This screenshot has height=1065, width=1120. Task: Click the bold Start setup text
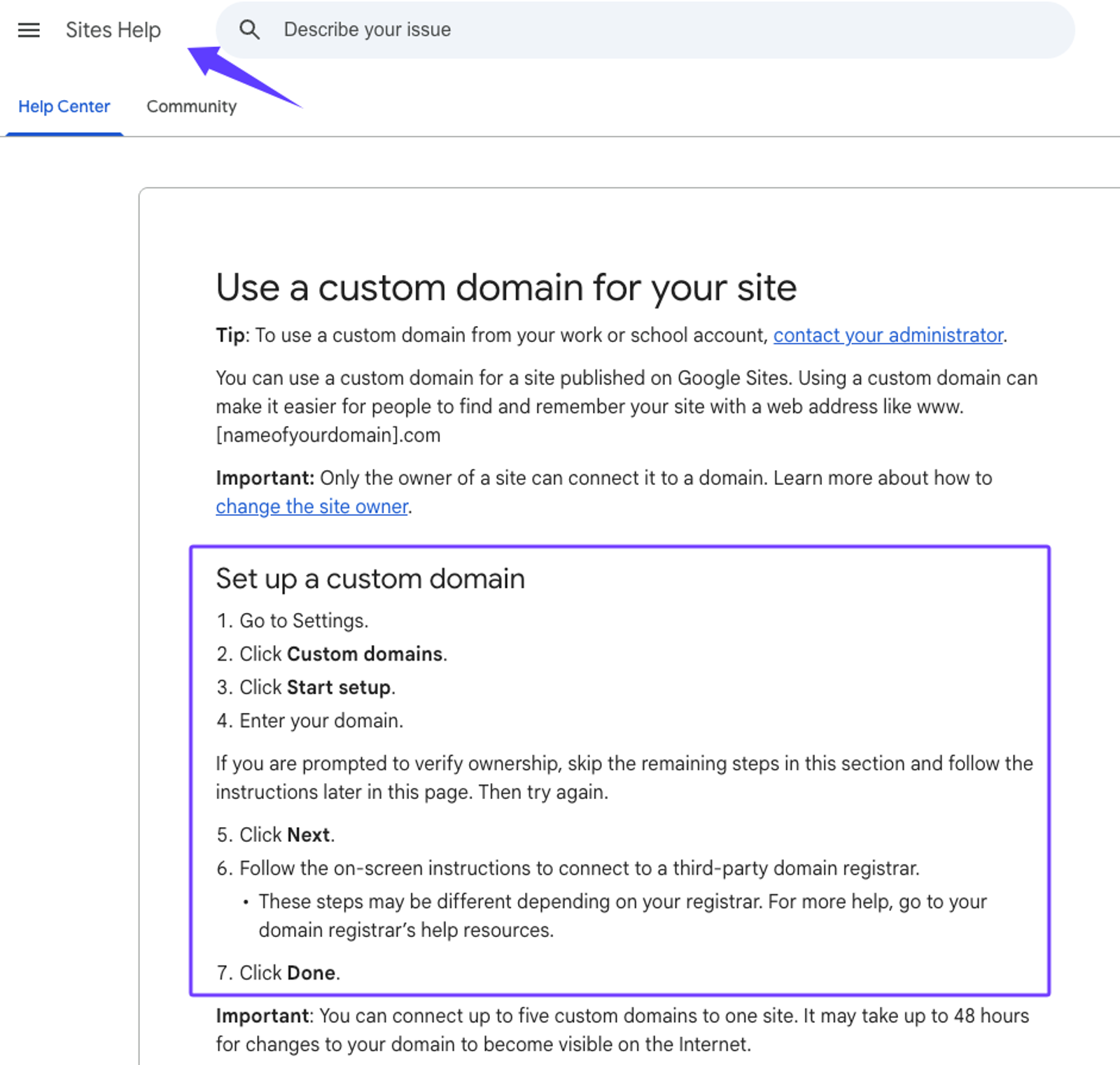click(x=339, y=687)
